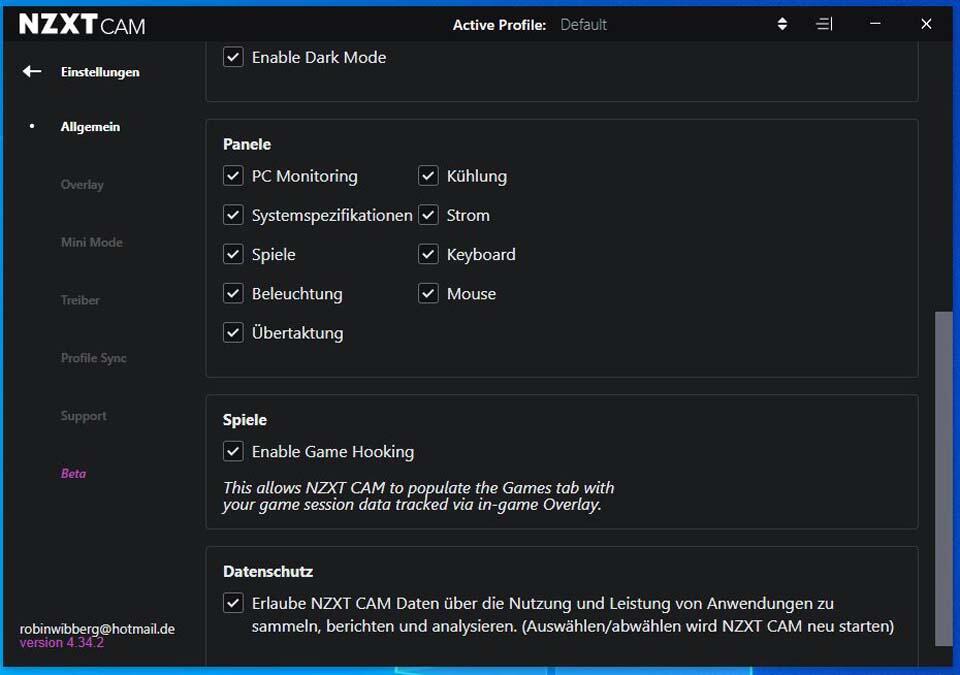
Task: Click the version 4.34.2 text
Action: pos(62,643)
